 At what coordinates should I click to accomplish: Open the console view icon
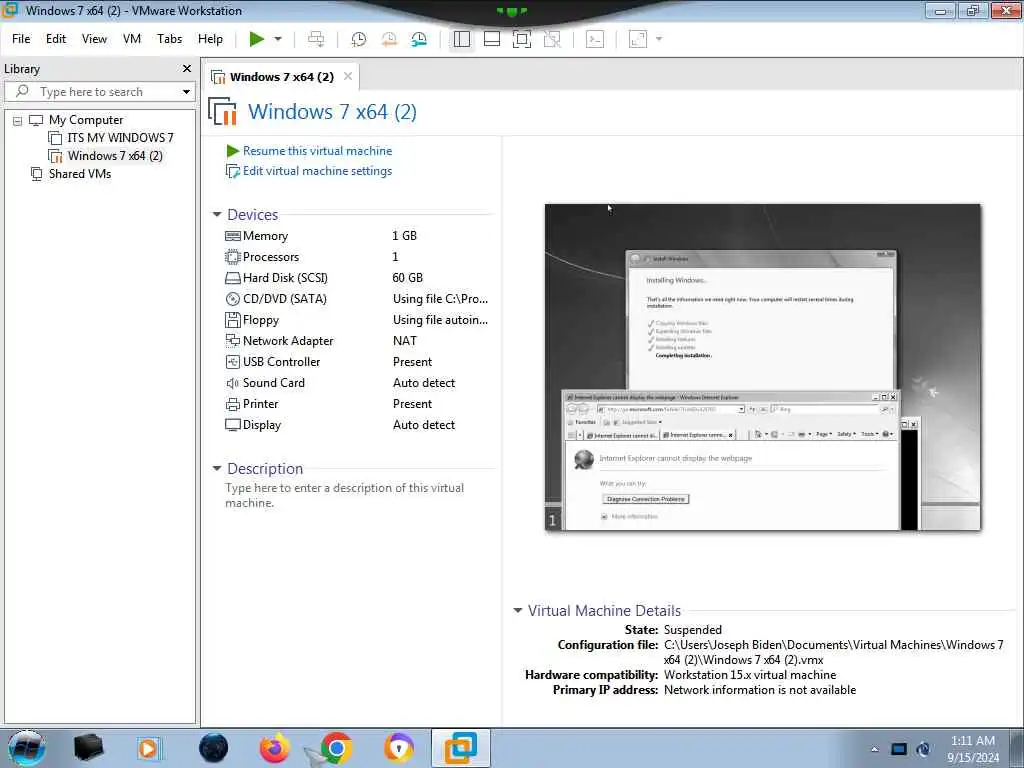click(595, 39)
